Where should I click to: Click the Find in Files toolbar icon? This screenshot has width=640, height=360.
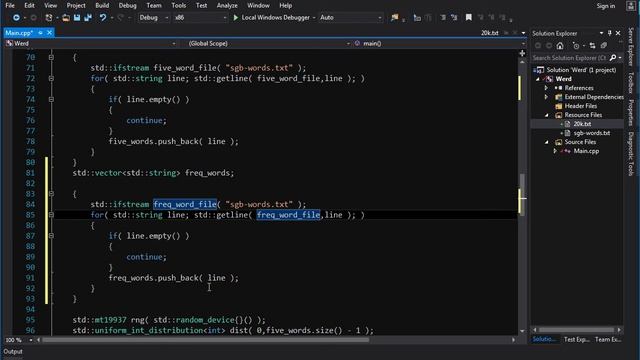(x=394, y=18)
